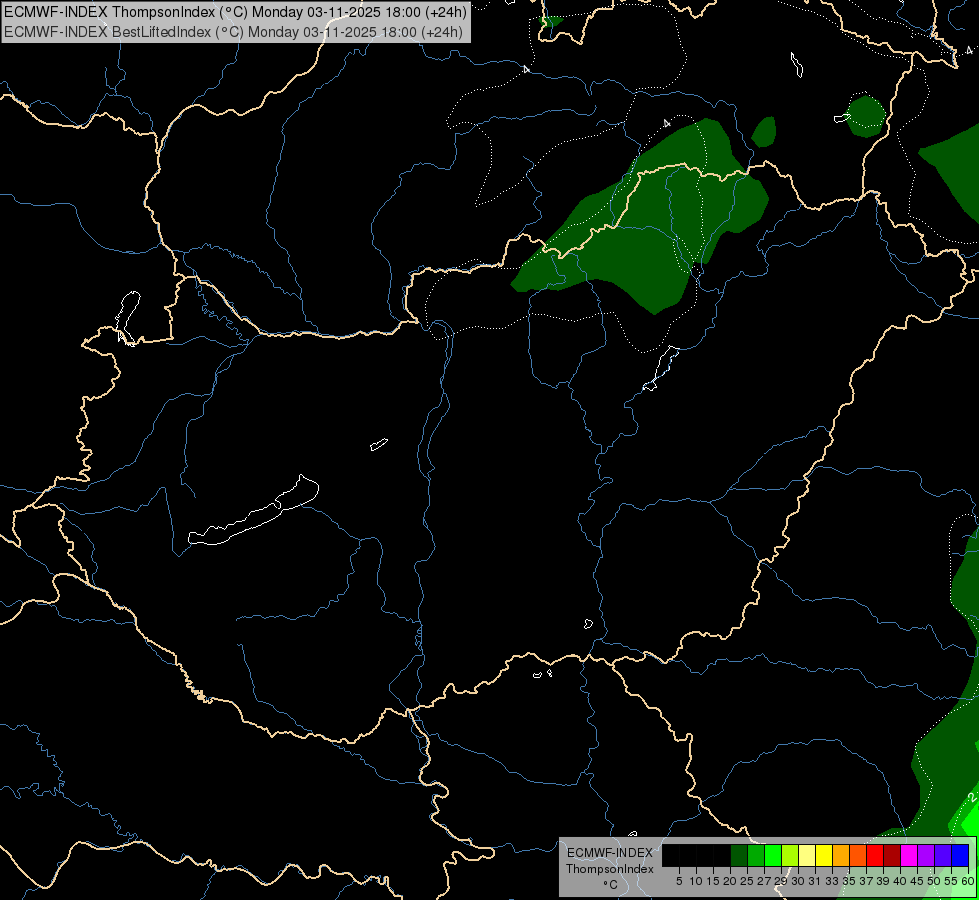Select the dark green 20-25 legend swatch

pyautogui.click(x=739, y=855)
